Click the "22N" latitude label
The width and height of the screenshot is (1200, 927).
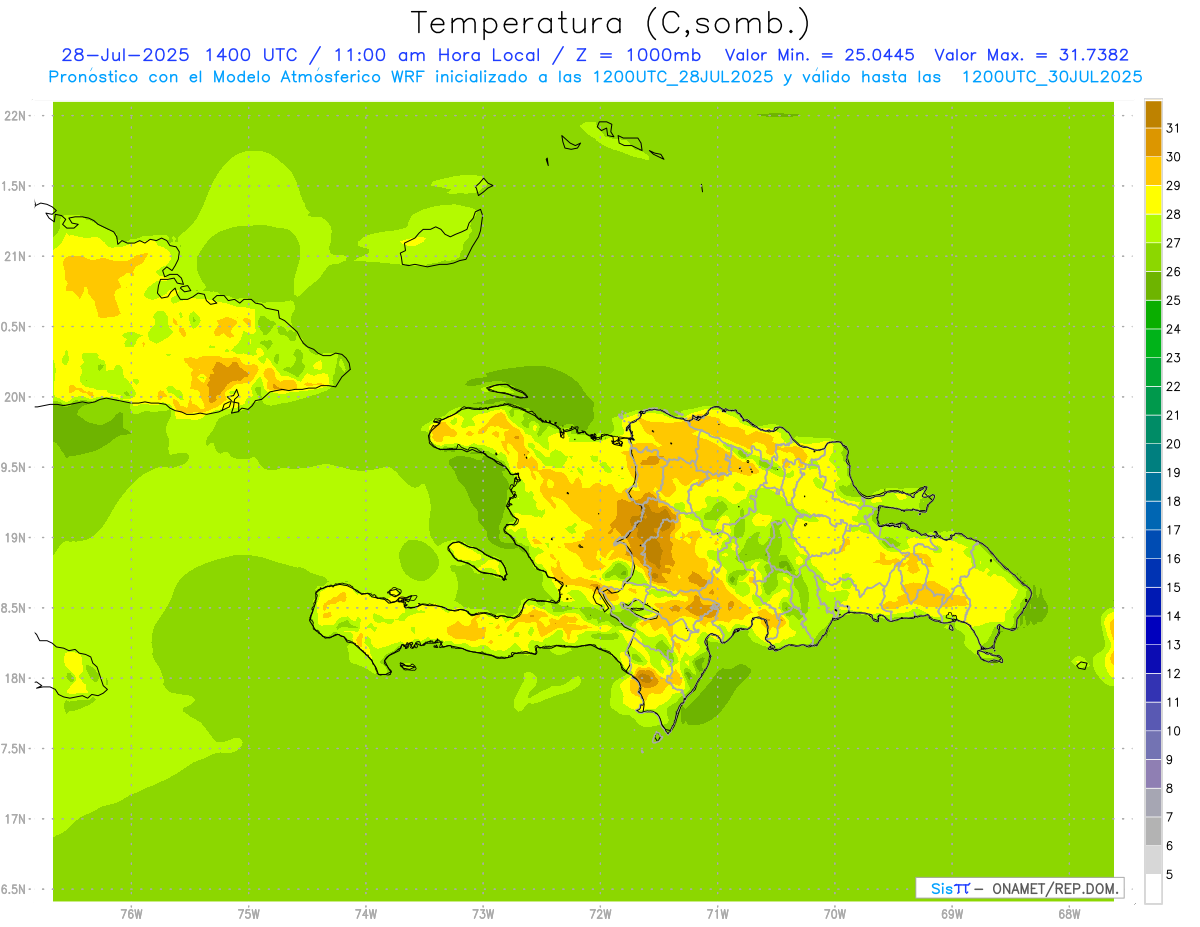coord(16,116)
